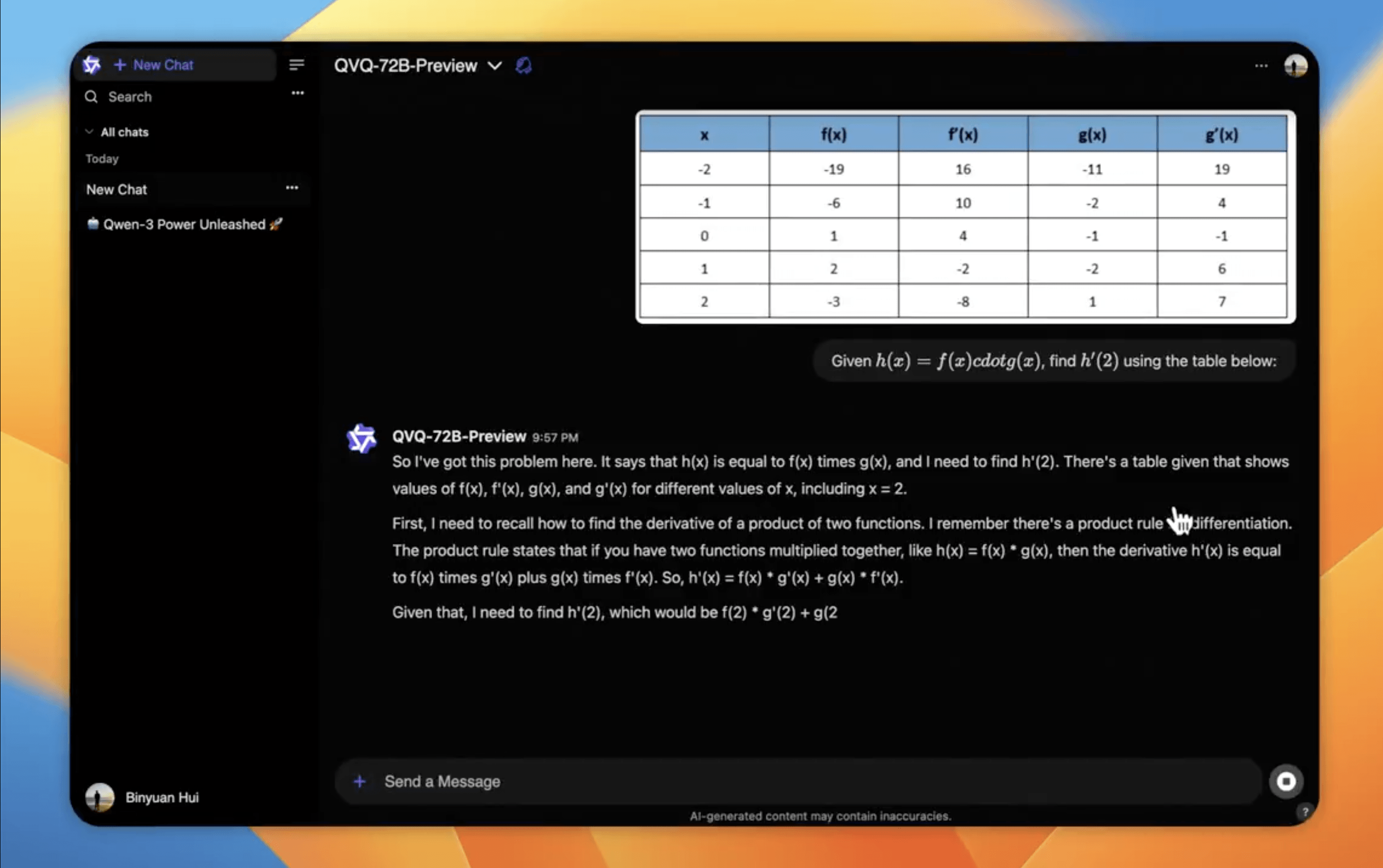Toggle the sidebar collapse icon

(296, 65)
